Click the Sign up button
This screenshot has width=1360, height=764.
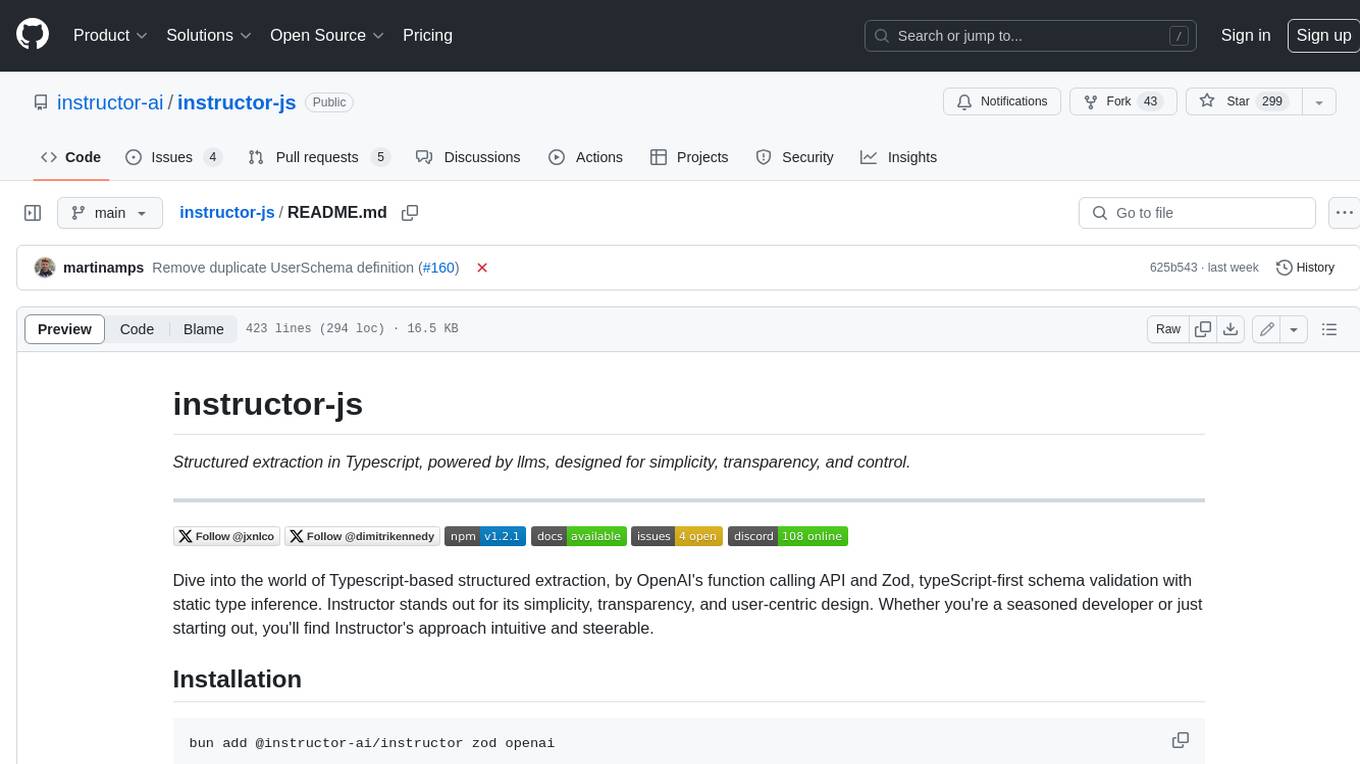[x=1323, y=35]
